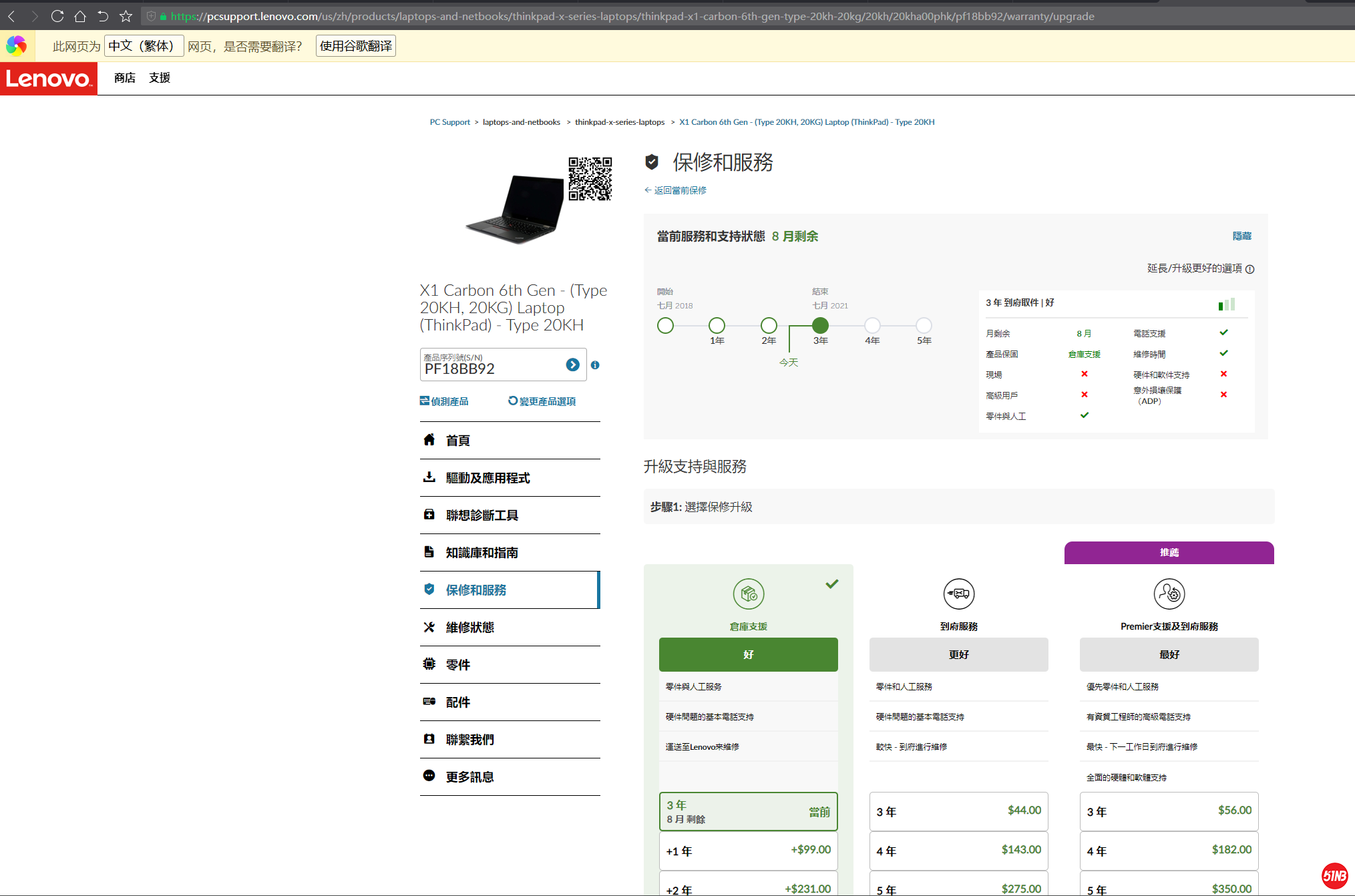Collapse the status panel via 隱藏 link

[1241, 236]
